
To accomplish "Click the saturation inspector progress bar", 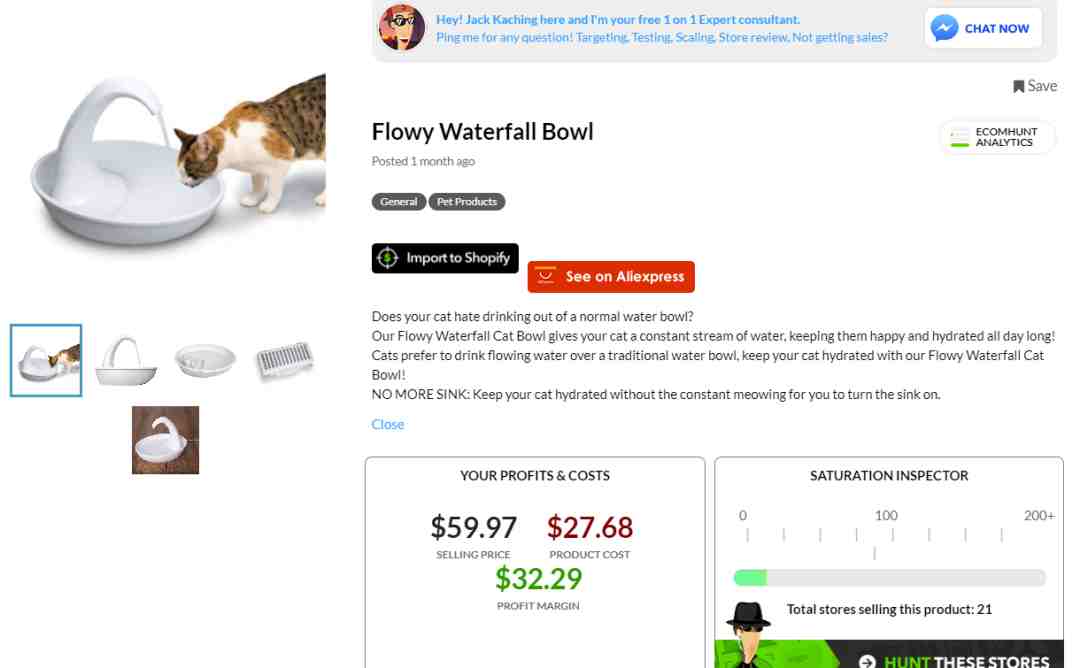I will pyautogui.click(x=889, y=577).
